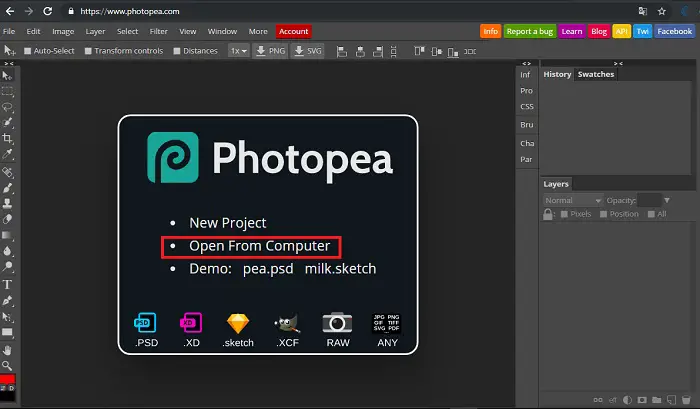700x409 pixels.
Task: Open the Layer menu
Action: pyautogui.click(x=96, y=31)
